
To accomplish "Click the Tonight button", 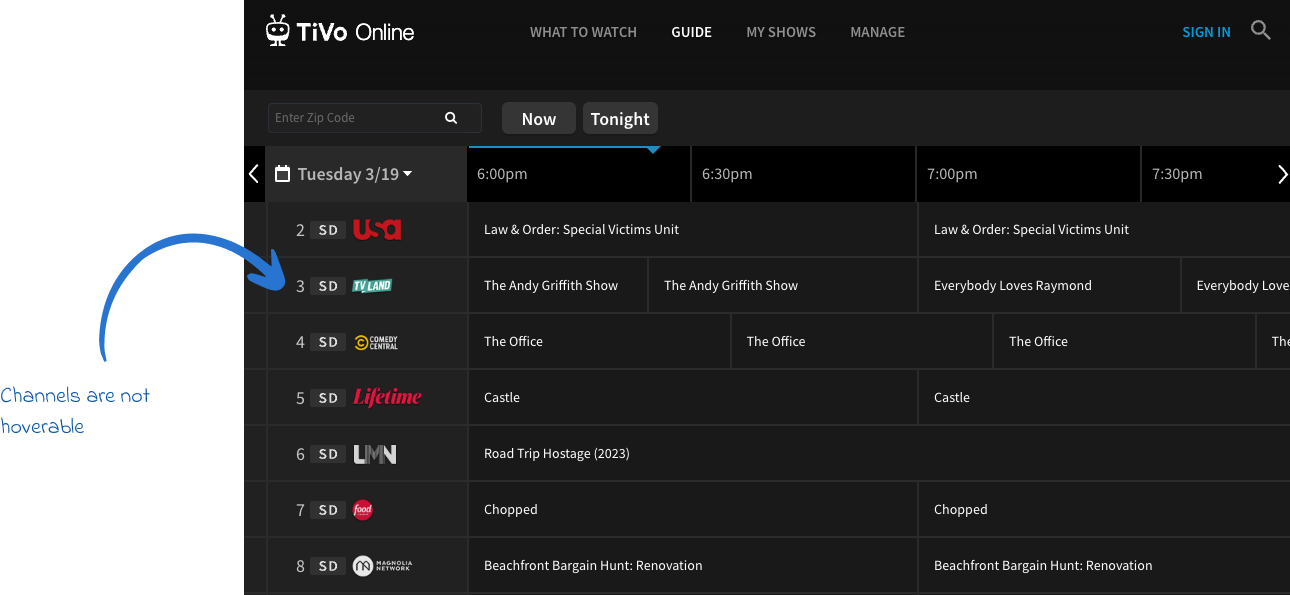I will pos(620,118).
